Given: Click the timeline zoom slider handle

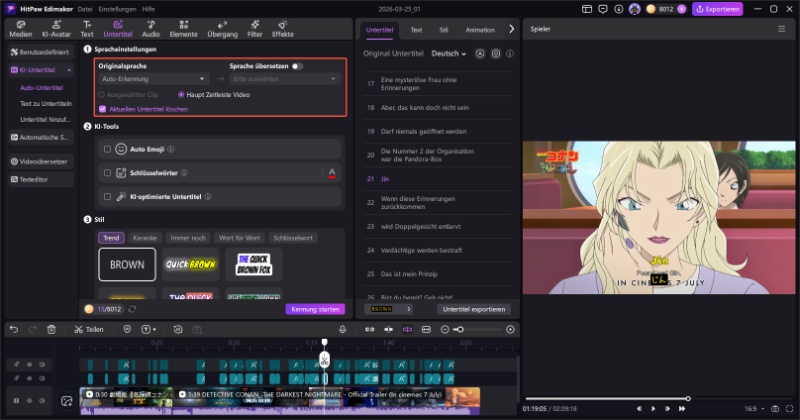Looking at the screenshot, I should pos(459,330).
